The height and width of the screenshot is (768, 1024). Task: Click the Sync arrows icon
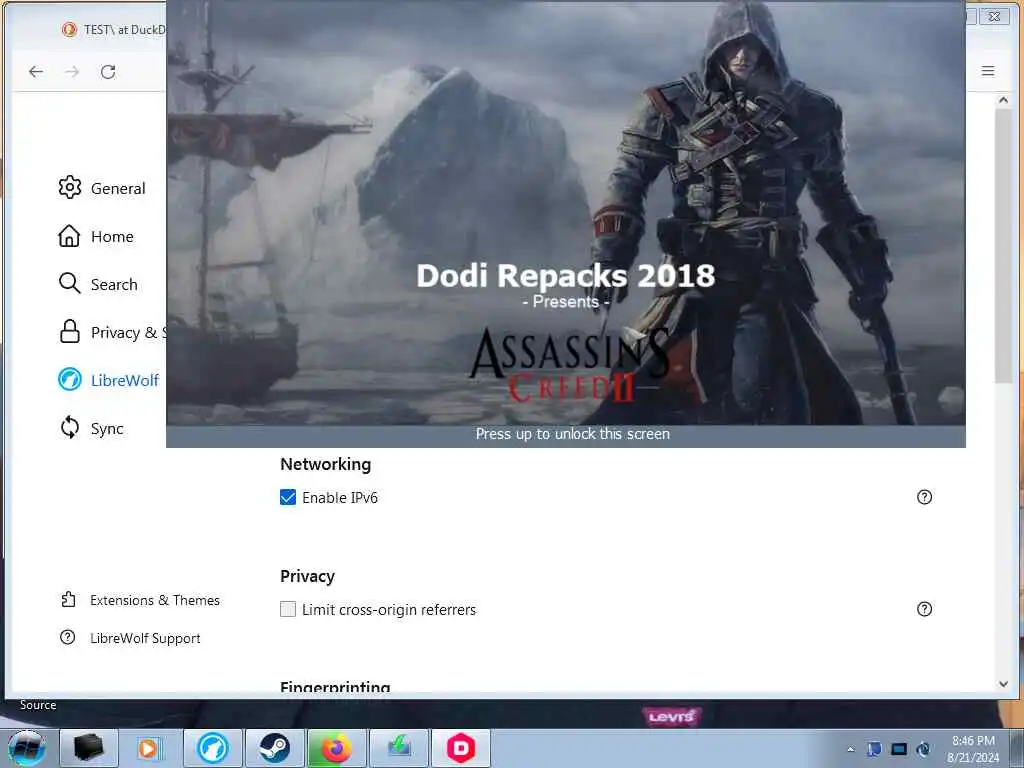[70, 428]
